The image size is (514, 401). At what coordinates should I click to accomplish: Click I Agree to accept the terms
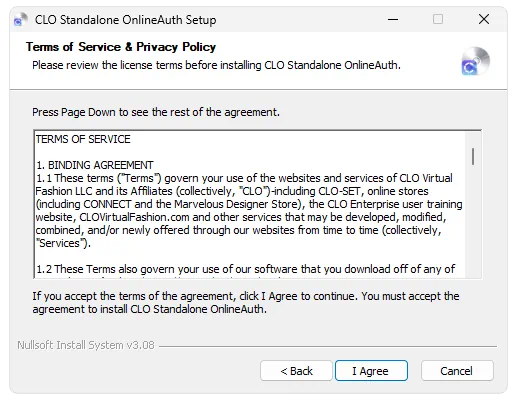371,371
